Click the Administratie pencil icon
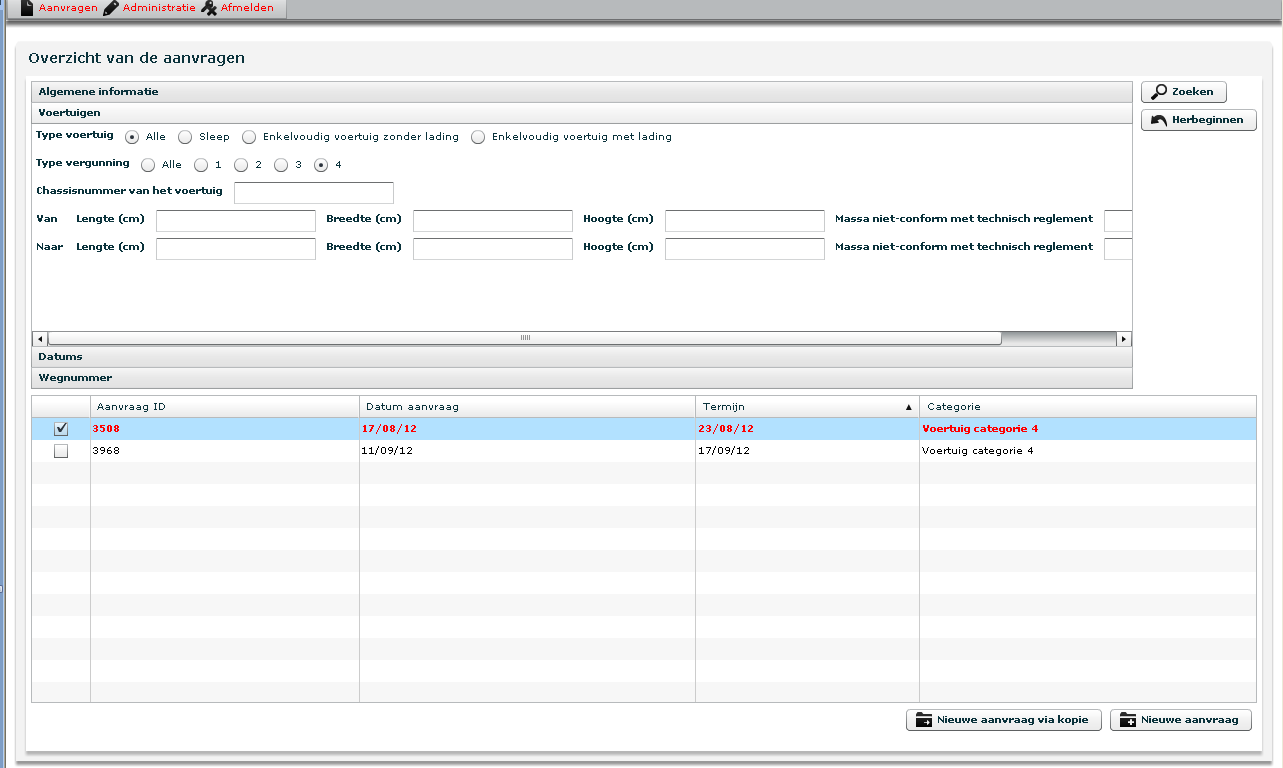The image size is (1283, 768). [111, 8]
